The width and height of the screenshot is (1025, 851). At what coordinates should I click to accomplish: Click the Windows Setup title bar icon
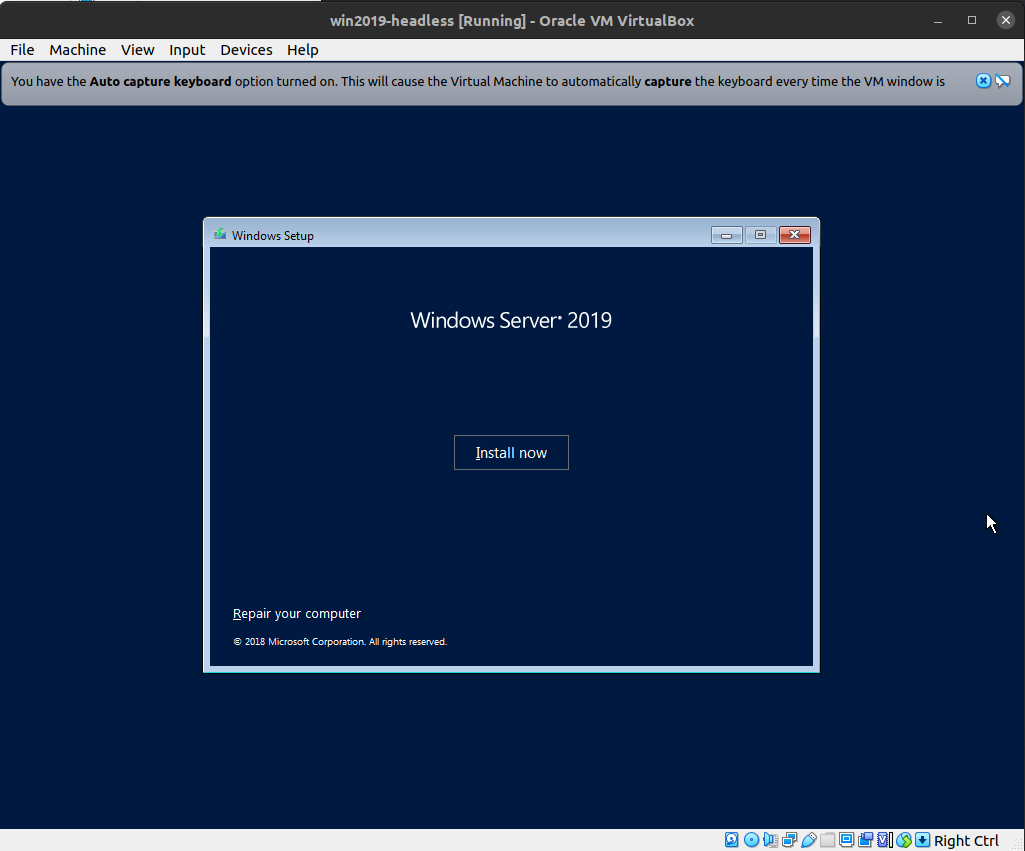point(220,235)
